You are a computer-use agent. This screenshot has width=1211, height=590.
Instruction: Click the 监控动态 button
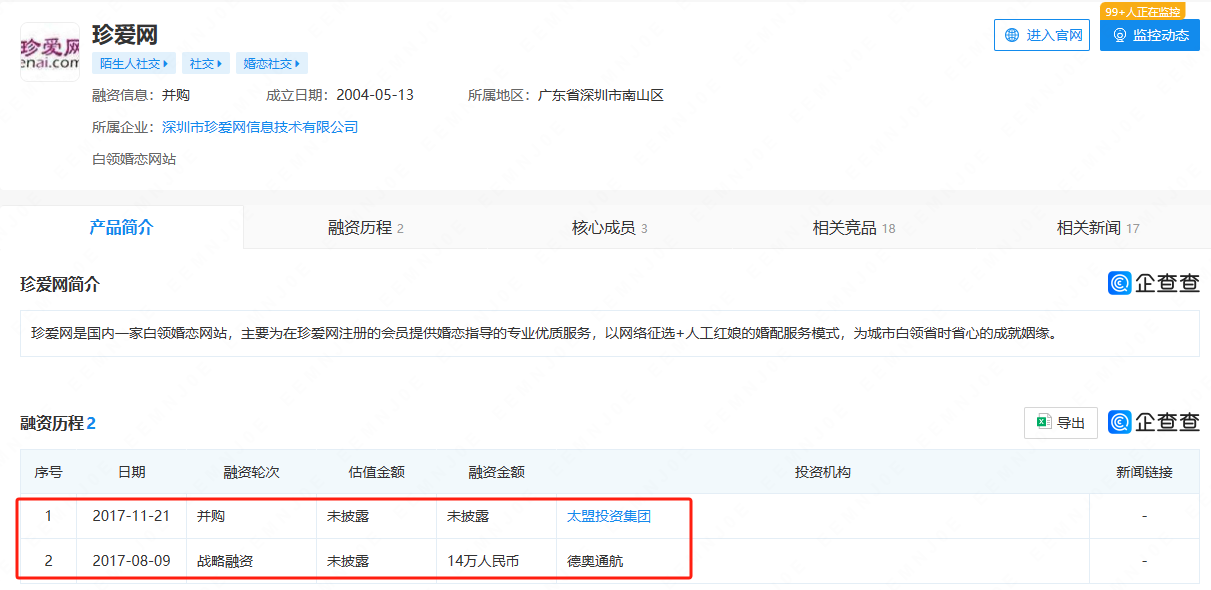click(x=1149, y=35)
